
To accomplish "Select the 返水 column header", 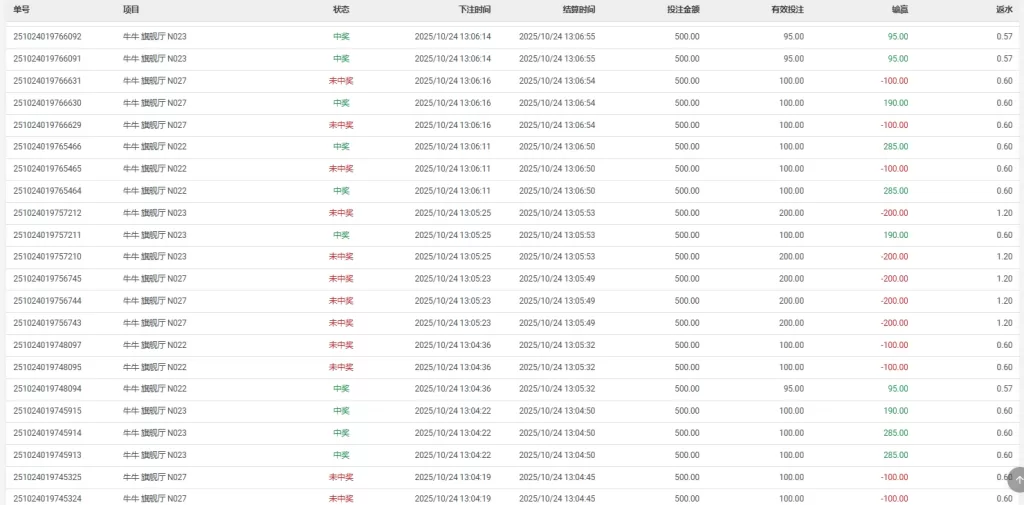I will (x=1004, y=9).
